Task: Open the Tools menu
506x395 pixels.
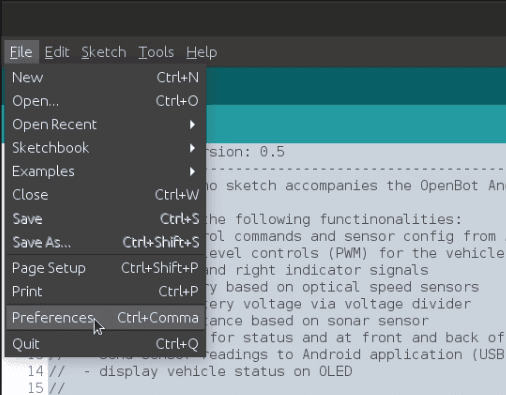Action: (156, 52)
